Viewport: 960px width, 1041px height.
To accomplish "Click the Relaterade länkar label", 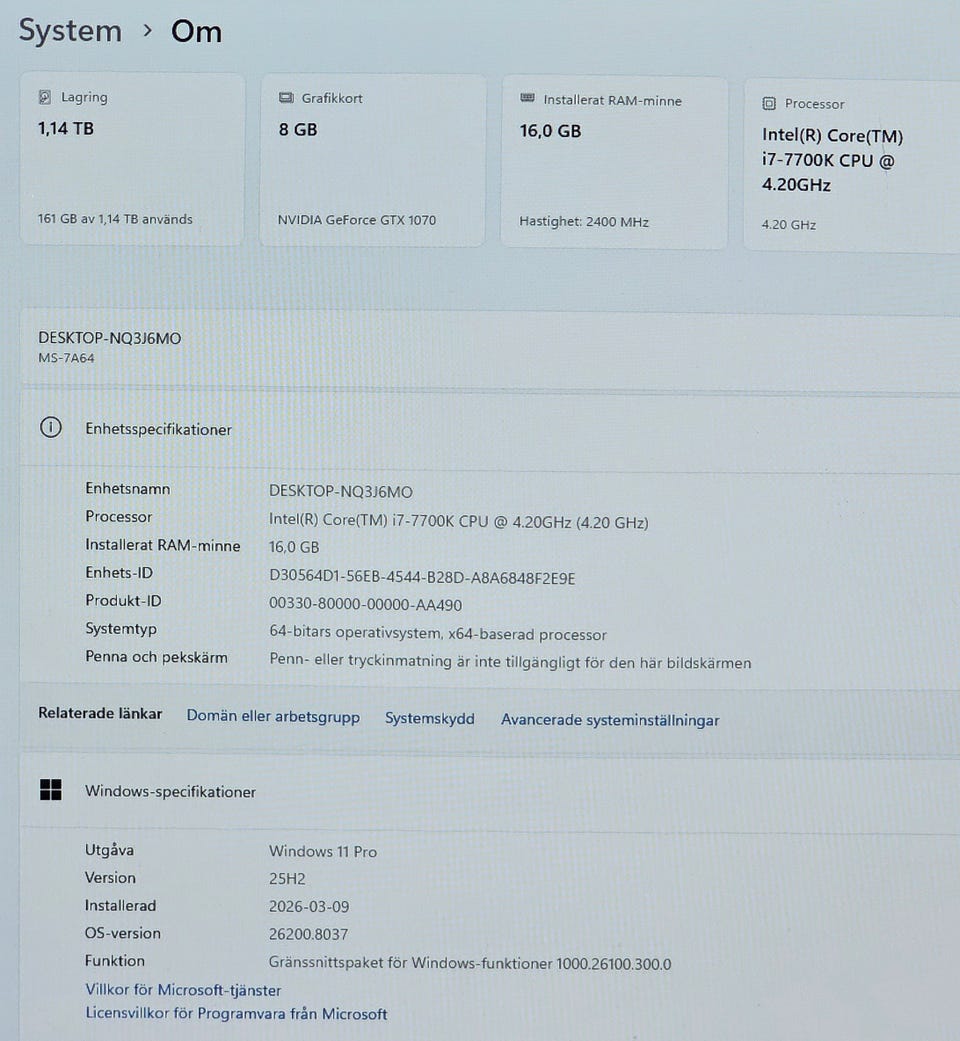I will tap(100, 713).
